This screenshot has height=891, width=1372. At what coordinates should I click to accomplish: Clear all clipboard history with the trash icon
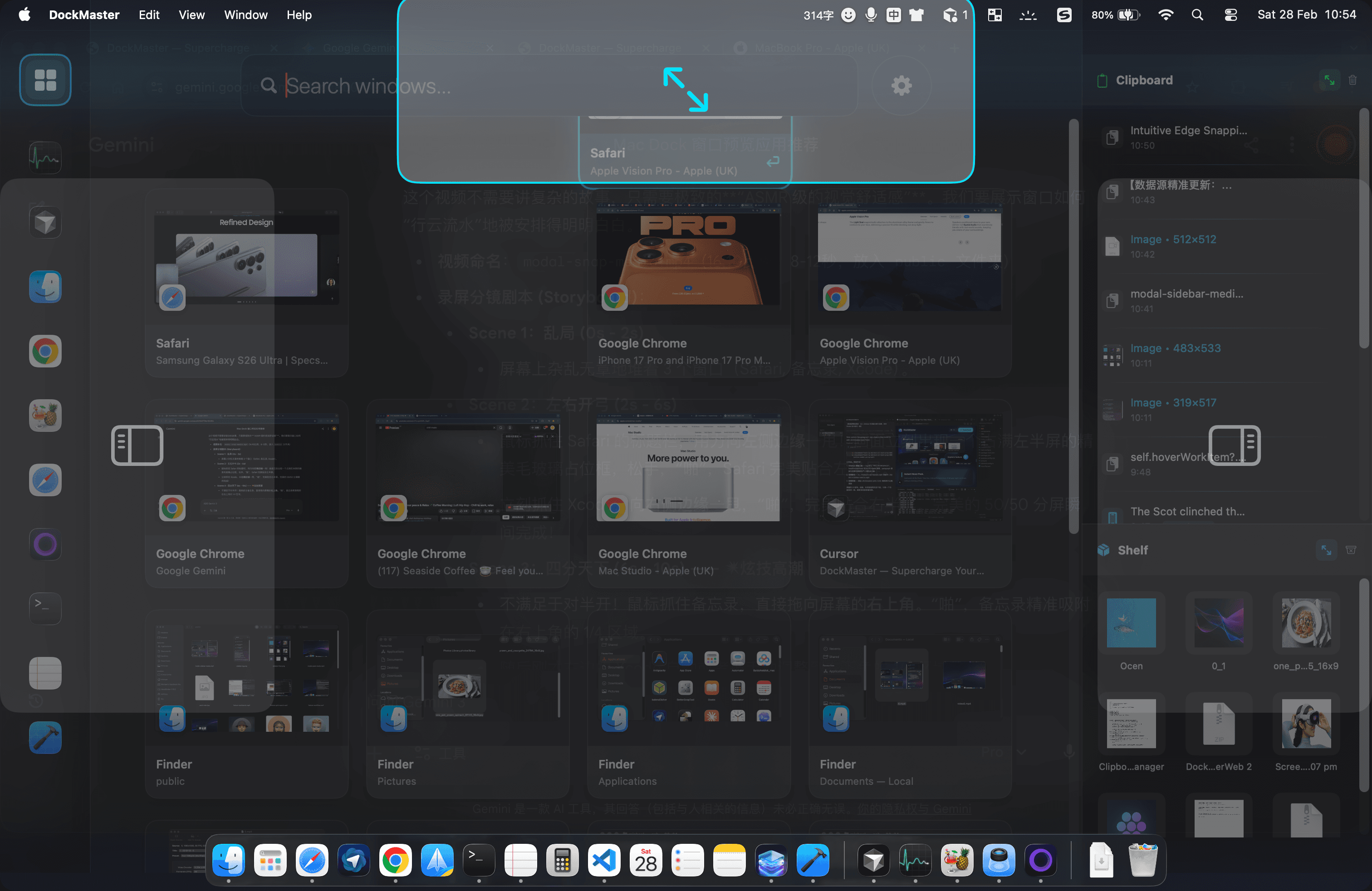[x=1353, y=80]
